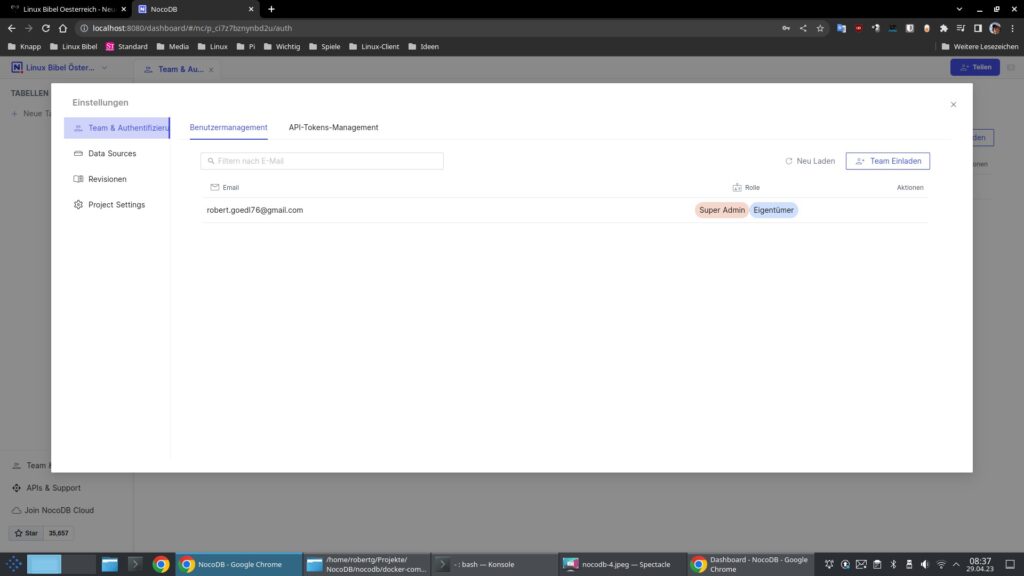1024x576 pixels.
Task: Select the robert.goedl76@gmail.com user email
Action: (255, 210)
